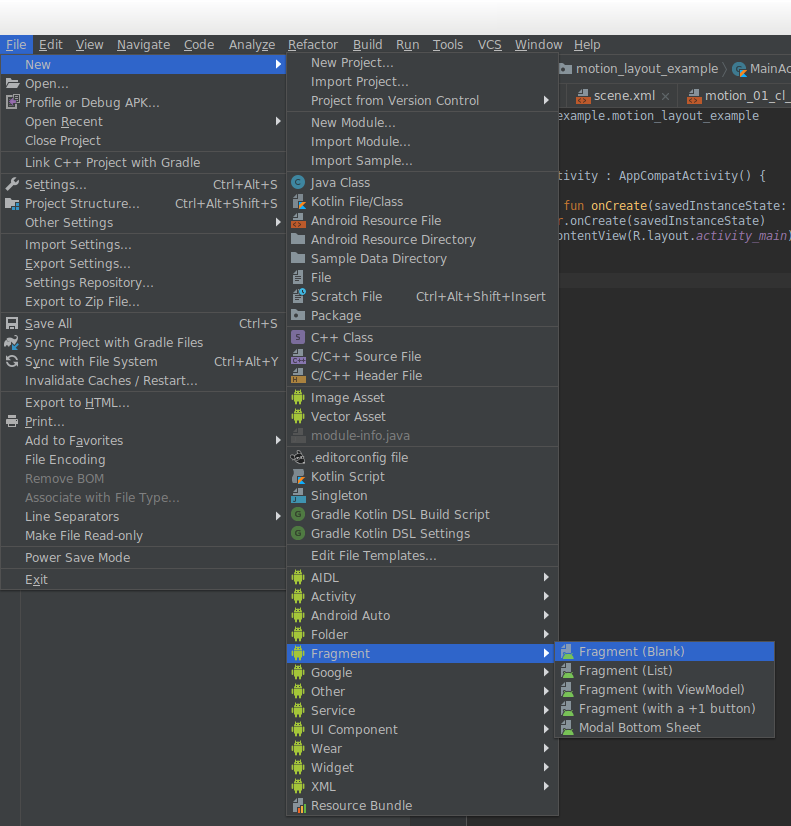This screenshot has height=826, width=791.
Task: Click the Image Asset android icon
Action: (298, 398)
